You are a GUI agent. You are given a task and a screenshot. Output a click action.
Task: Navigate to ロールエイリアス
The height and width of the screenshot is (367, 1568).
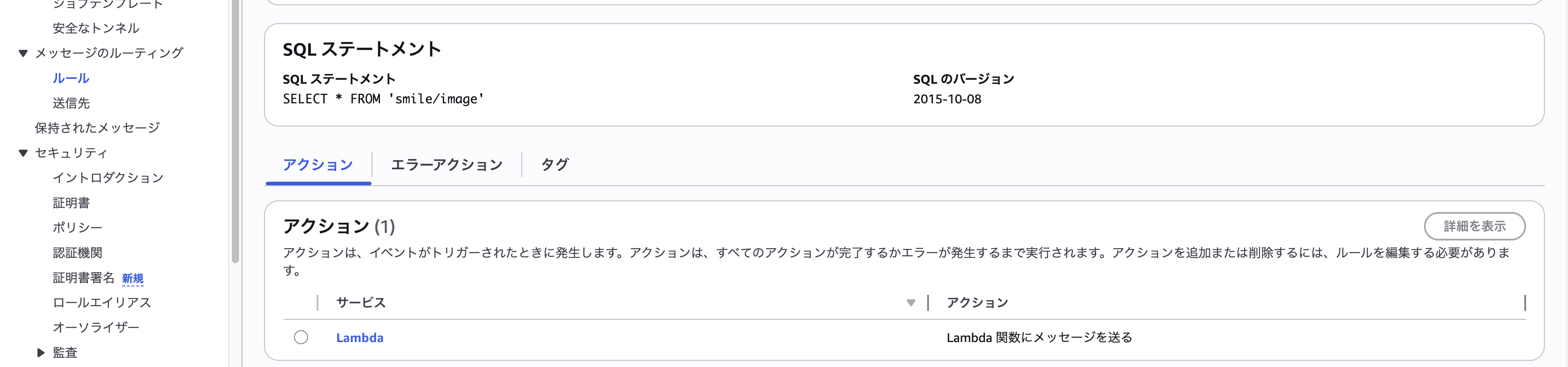coord(101,302)
